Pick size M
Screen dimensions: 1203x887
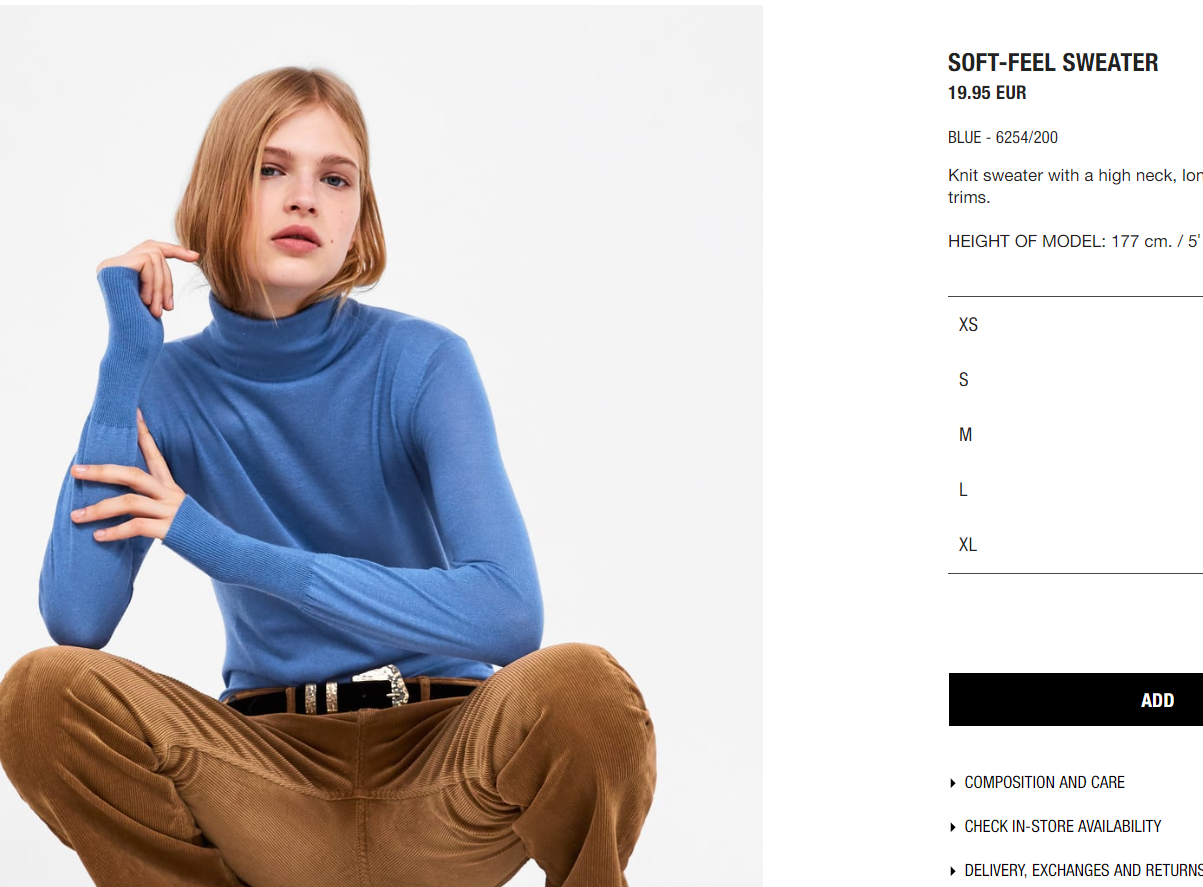1075,435
